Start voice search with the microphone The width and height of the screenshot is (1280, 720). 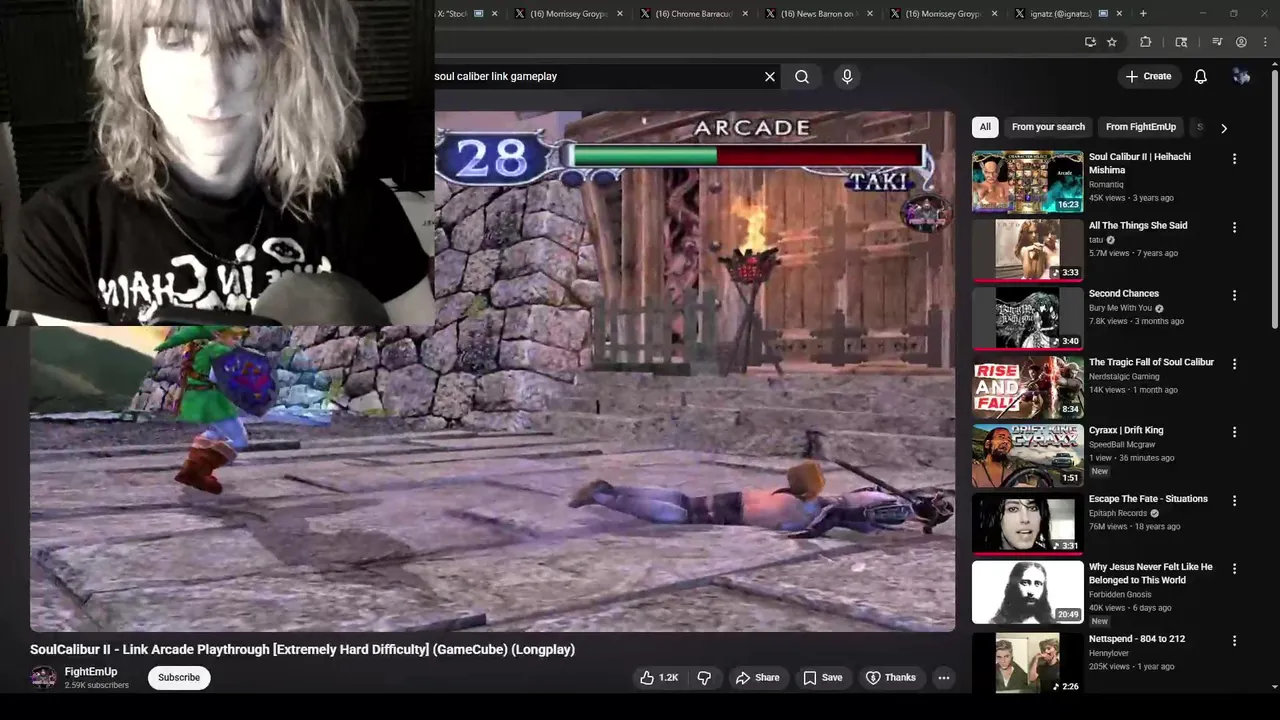[847, 76]
